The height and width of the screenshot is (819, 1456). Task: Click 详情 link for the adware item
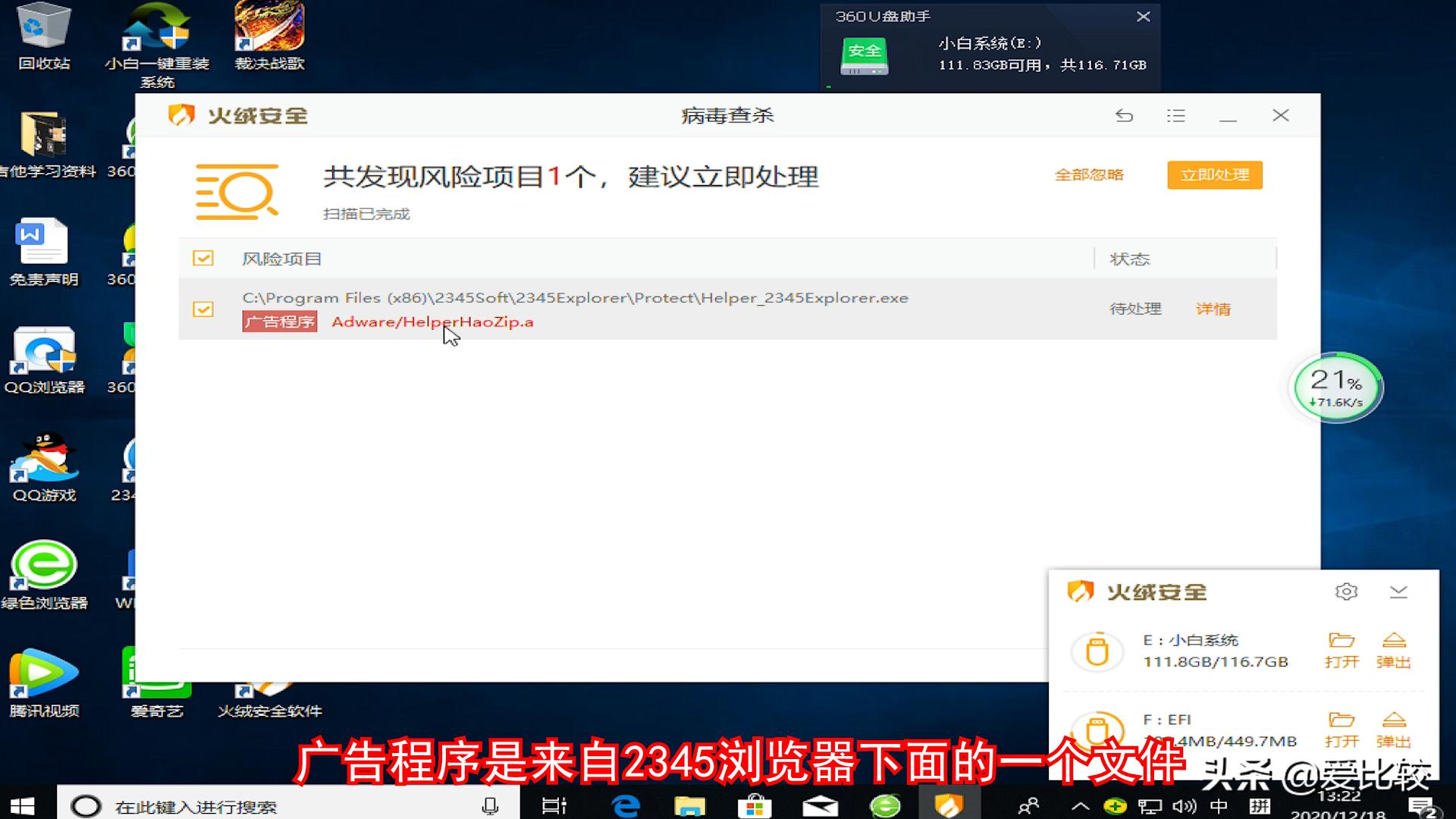1213,309
